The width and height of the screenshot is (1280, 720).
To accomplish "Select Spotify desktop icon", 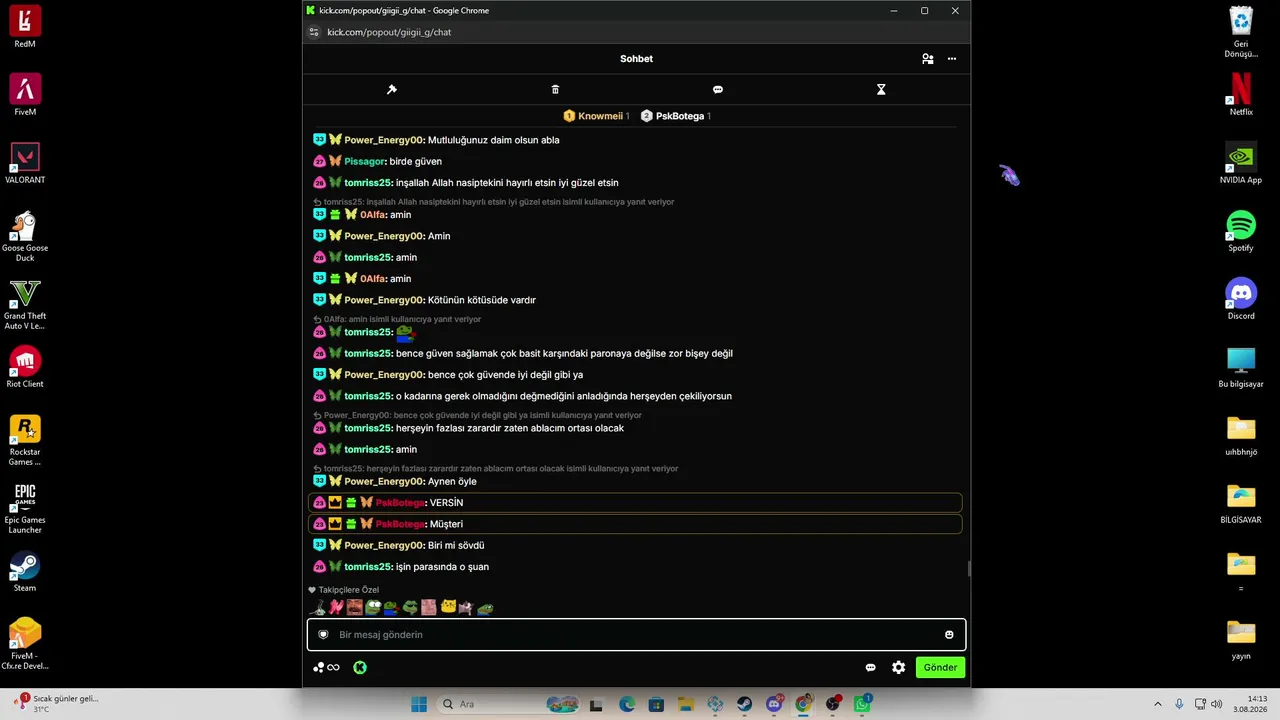I will [x=1241, y=231].
